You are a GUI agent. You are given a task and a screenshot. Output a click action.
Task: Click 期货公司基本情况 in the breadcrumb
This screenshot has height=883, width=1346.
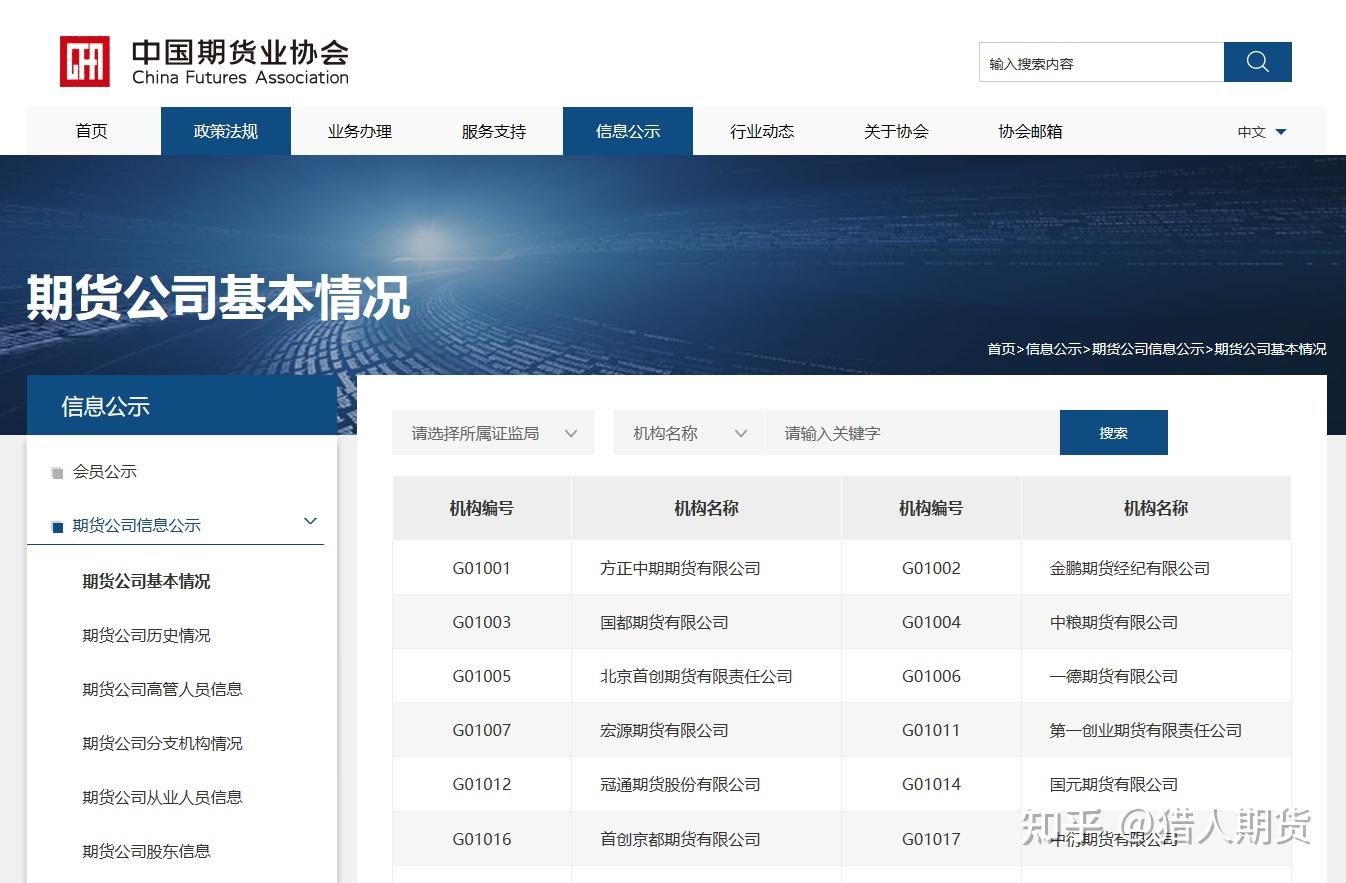[x=1270, y=349]
